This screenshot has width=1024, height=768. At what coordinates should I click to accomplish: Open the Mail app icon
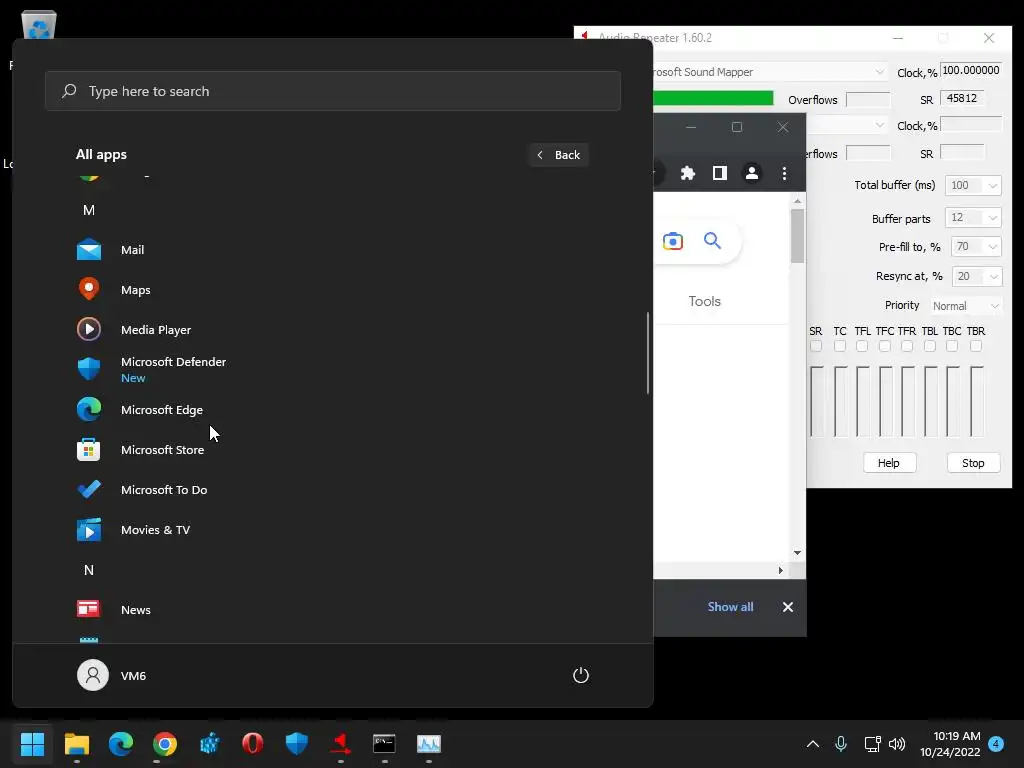tap(89, 249)
